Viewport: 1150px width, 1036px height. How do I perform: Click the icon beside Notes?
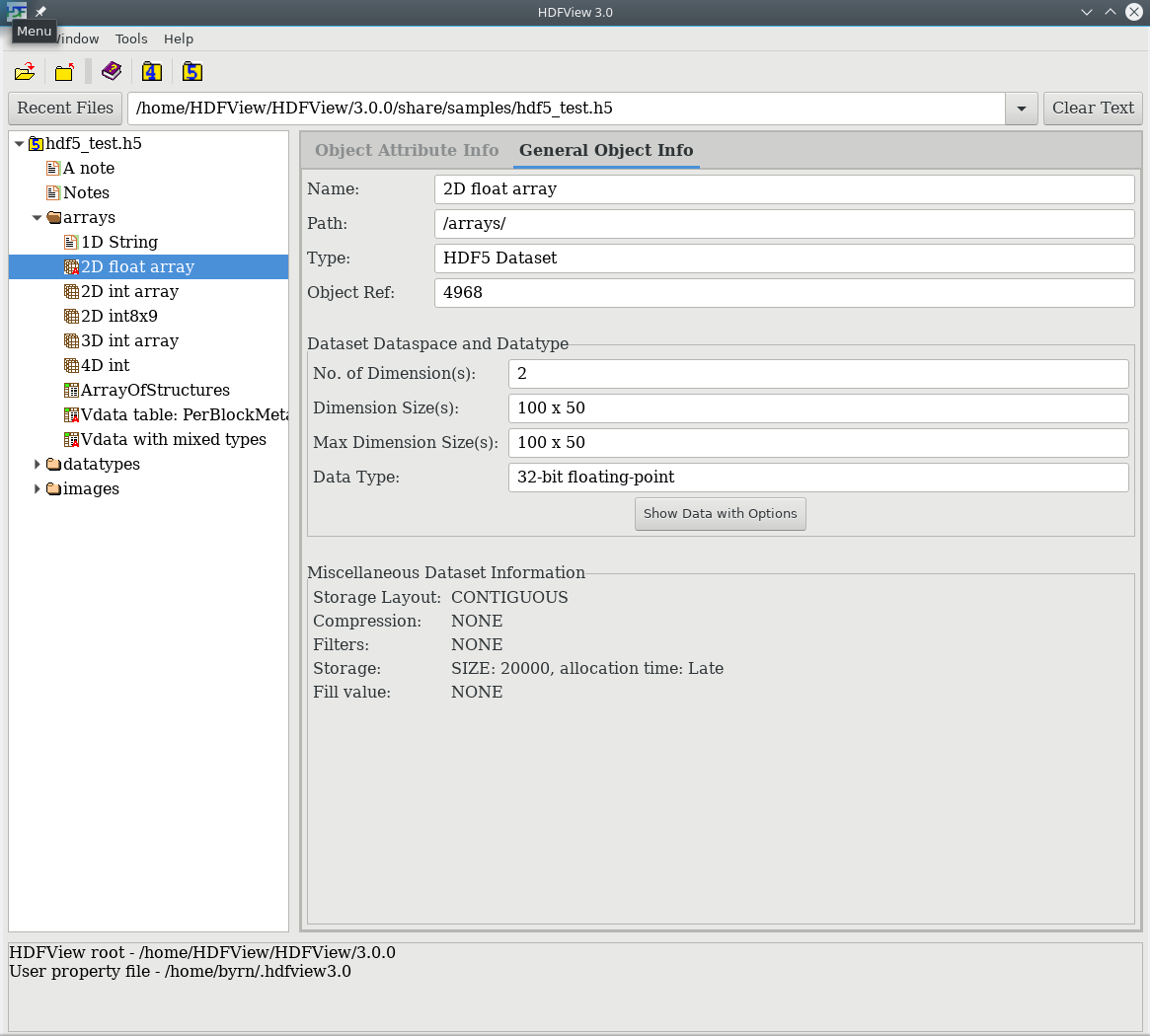click(x=53, y=192)
